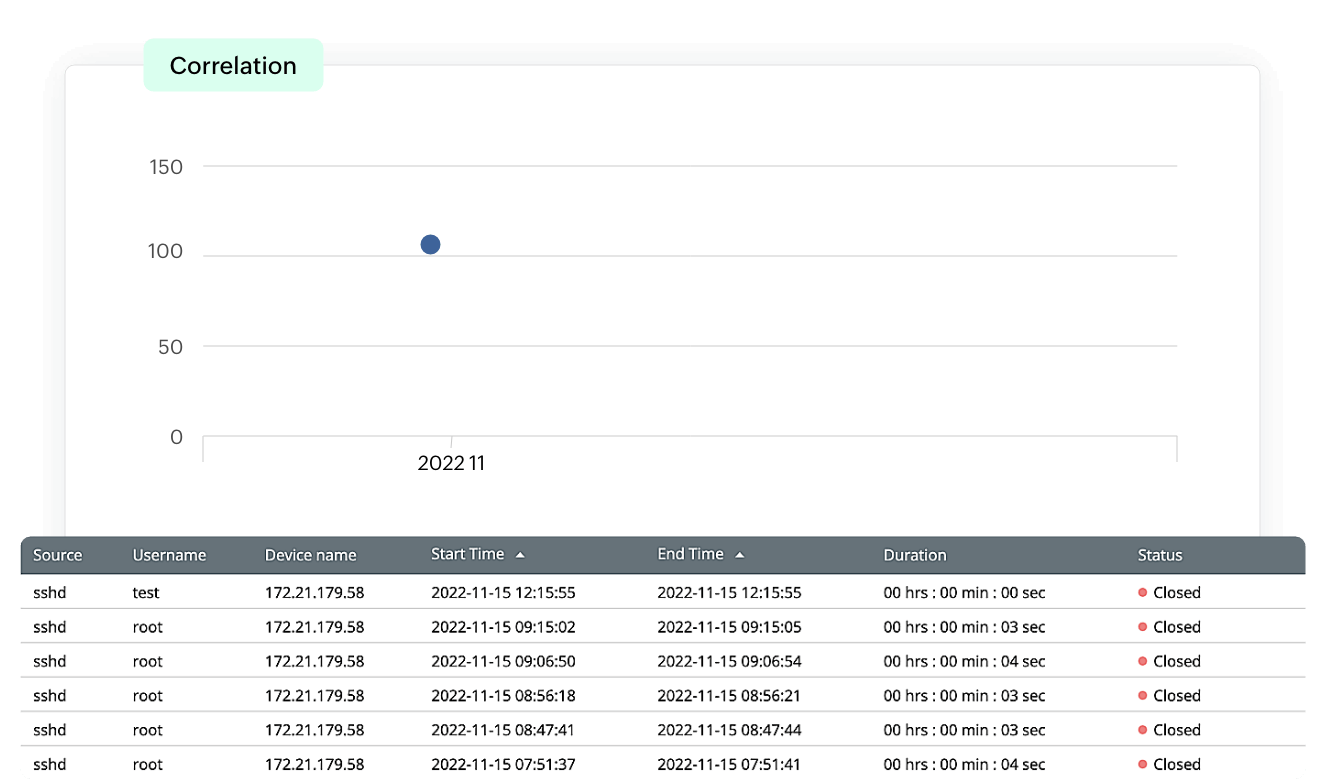Click the Username column header
Image resolution: width=1325 pixels, height=779 pixels.
point(169,555)
